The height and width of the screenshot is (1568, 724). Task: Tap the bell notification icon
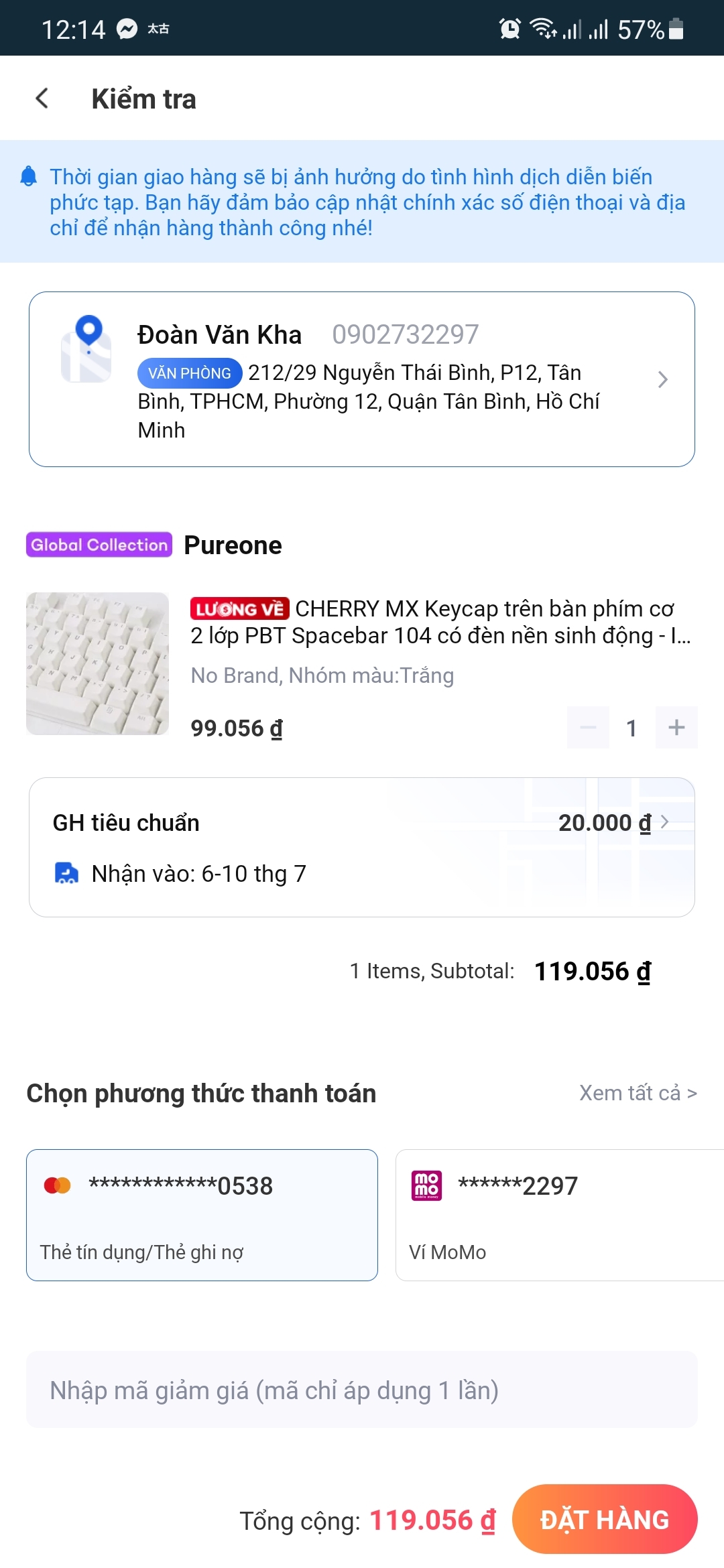[29, 176]
